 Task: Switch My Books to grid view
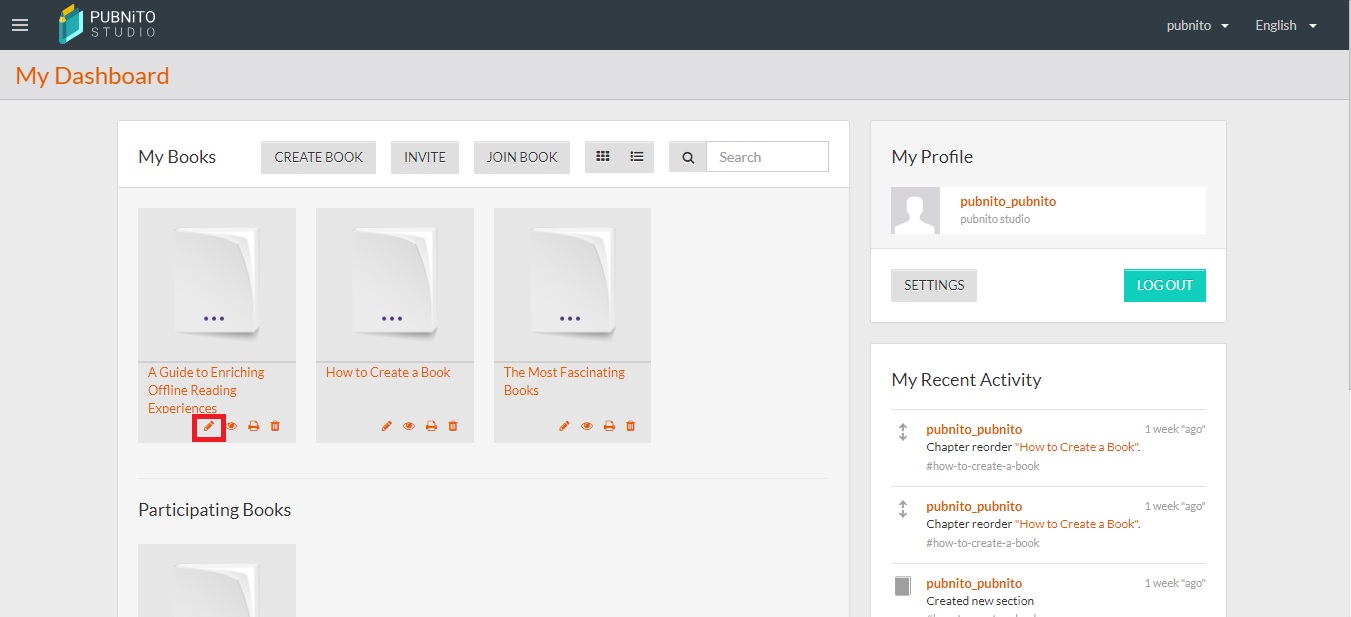coord(602,157)
